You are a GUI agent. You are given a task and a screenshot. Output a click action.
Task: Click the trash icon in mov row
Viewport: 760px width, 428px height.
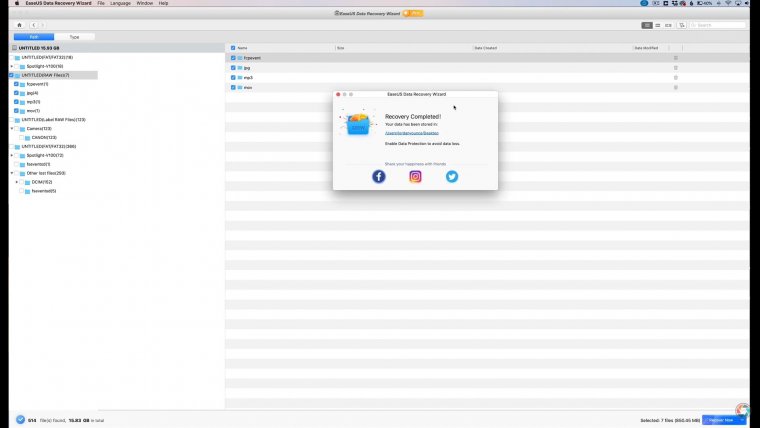pos(676,87)
